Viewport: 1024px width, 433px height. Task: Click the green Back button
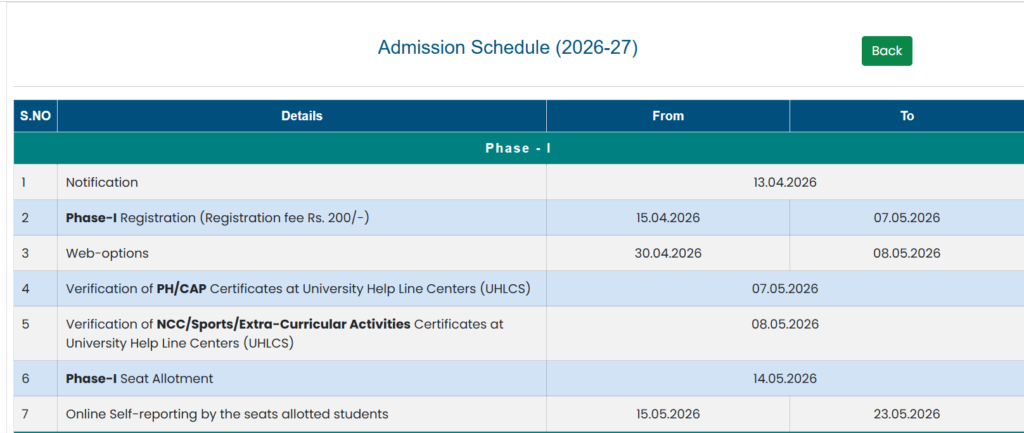click(x=886, y=51)
